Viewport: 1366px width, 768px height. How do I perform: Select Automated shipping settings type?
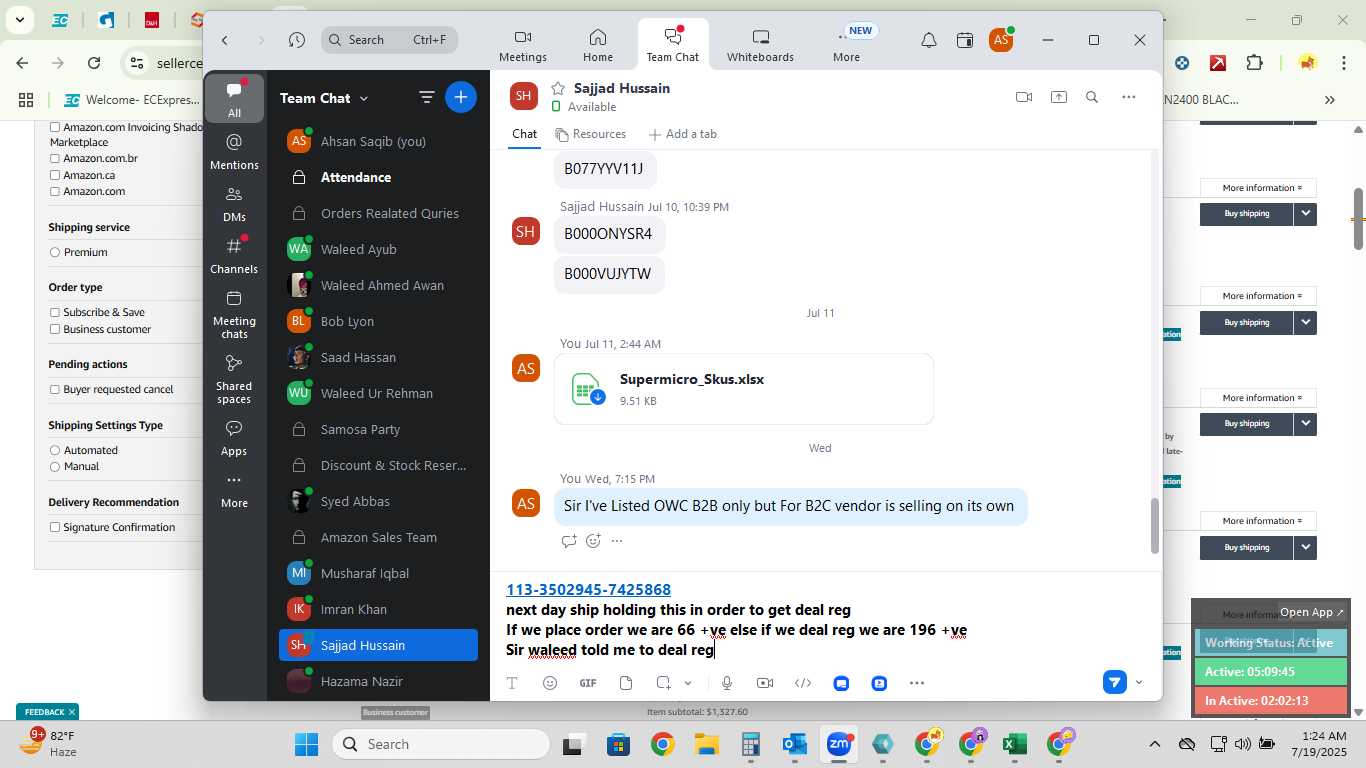(55, 451)
